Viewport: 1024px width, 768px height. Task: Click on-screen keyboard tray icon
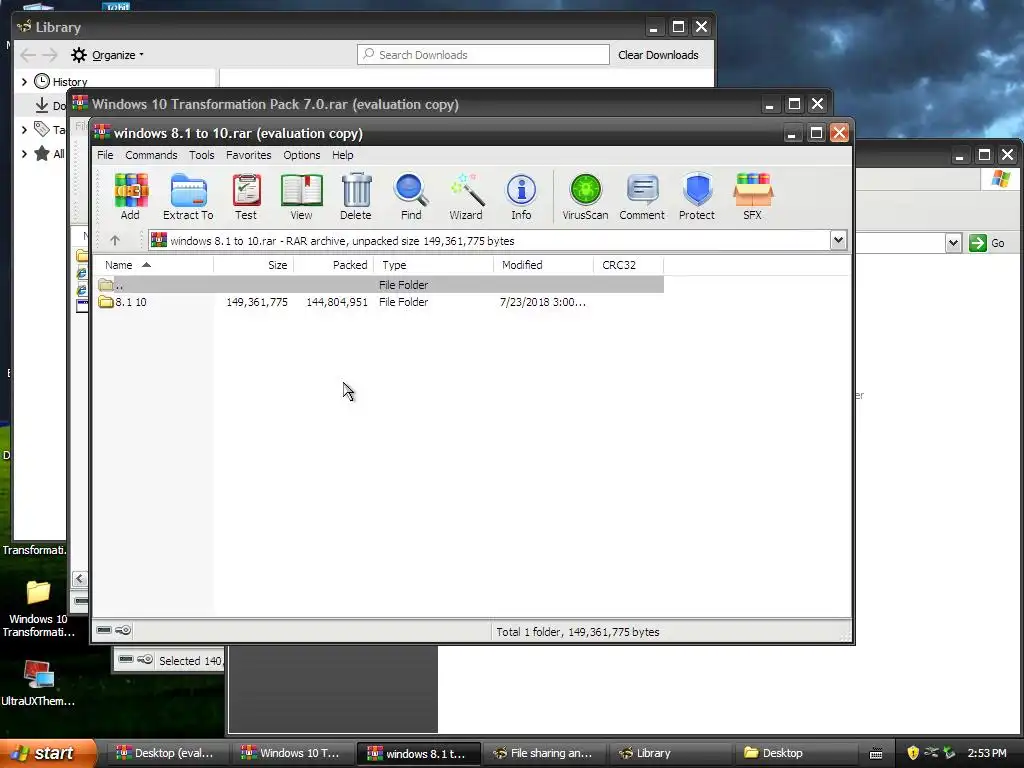click(876, 754)
